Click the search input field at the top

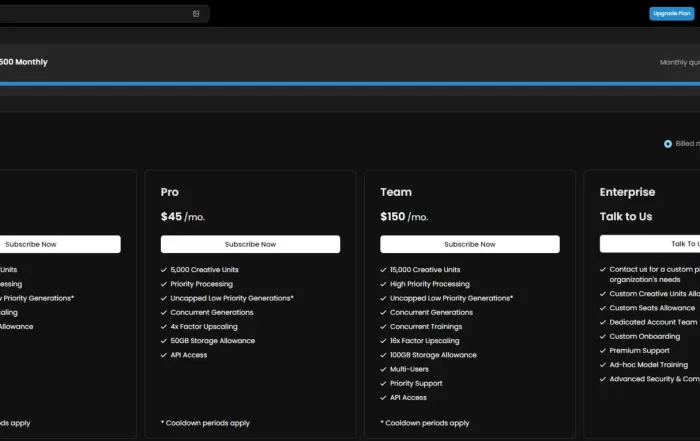(104, 14)
